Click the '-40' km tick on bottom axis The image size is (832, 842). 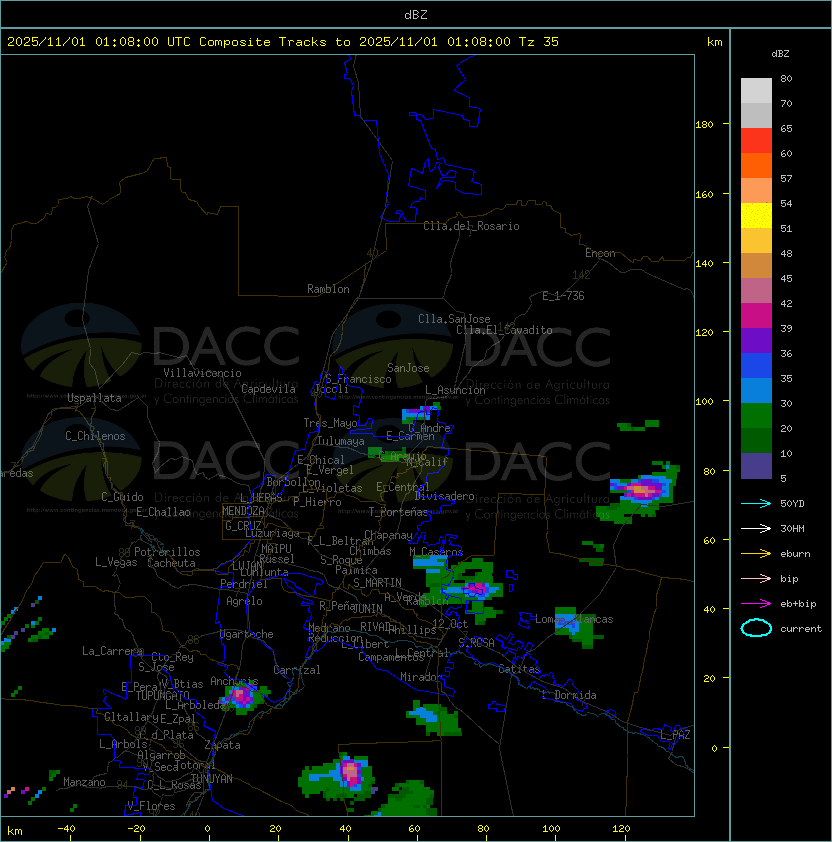click(67, 829)
